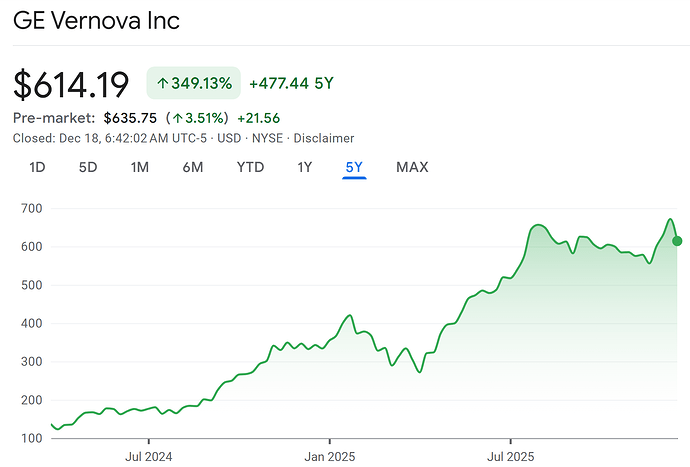The width and height of the screenshot is (690, 467).
Task: Switch chart to 1M range
Action: pos(140,167)
